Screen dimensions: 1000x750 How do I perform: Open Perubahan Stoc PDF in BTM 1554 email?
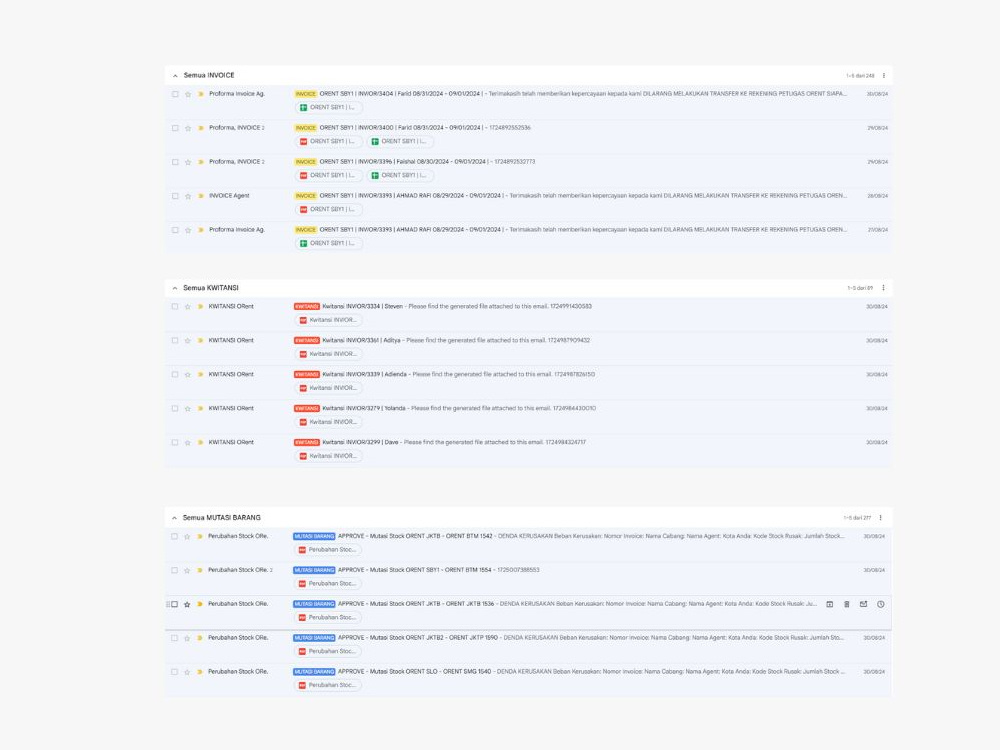click(x=327, y=584)
